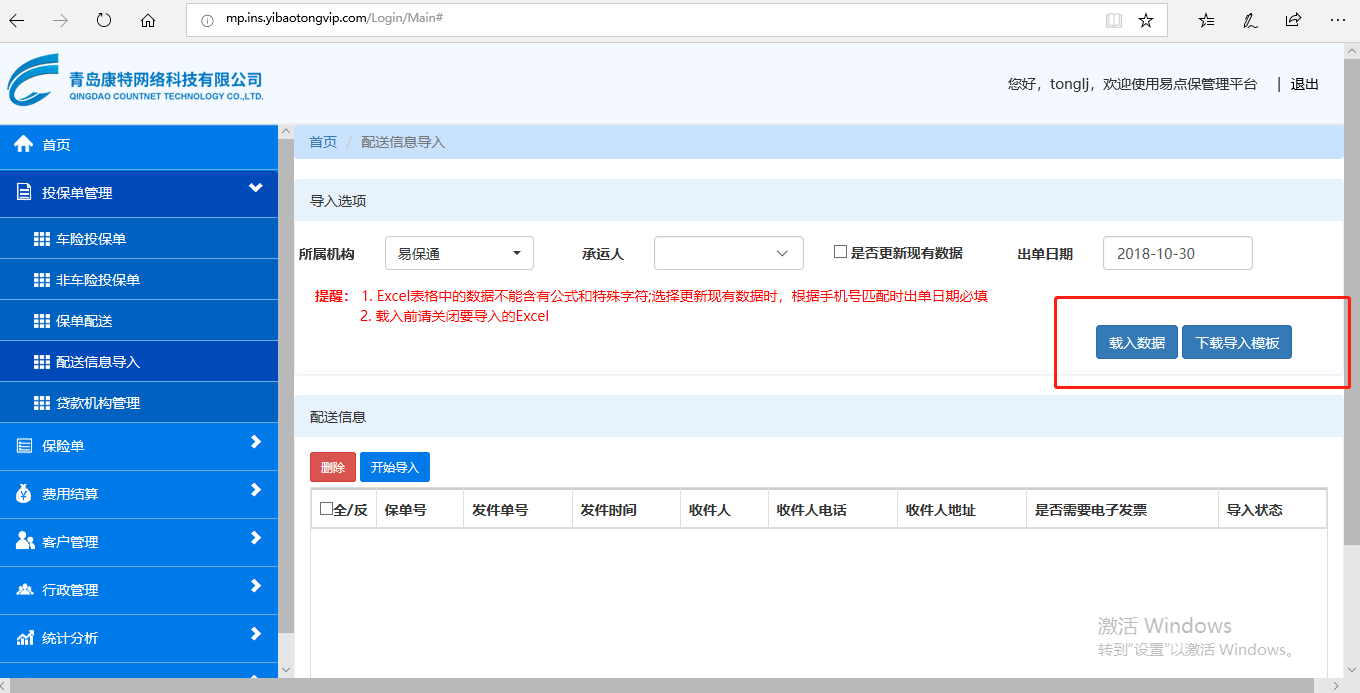Click the 统计分析 bar chart icon
1360x693 pixels.
point(24,638)
